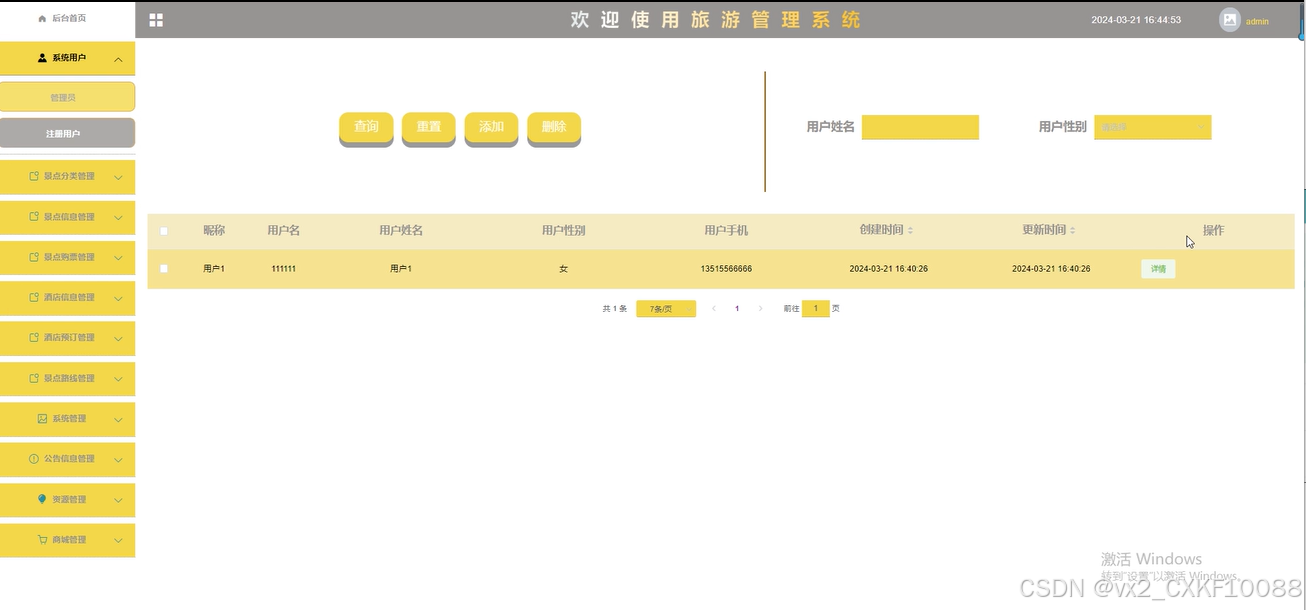1306x610 pixels.
Task: Click the 重置 reset button
Action: pos(429,128)
